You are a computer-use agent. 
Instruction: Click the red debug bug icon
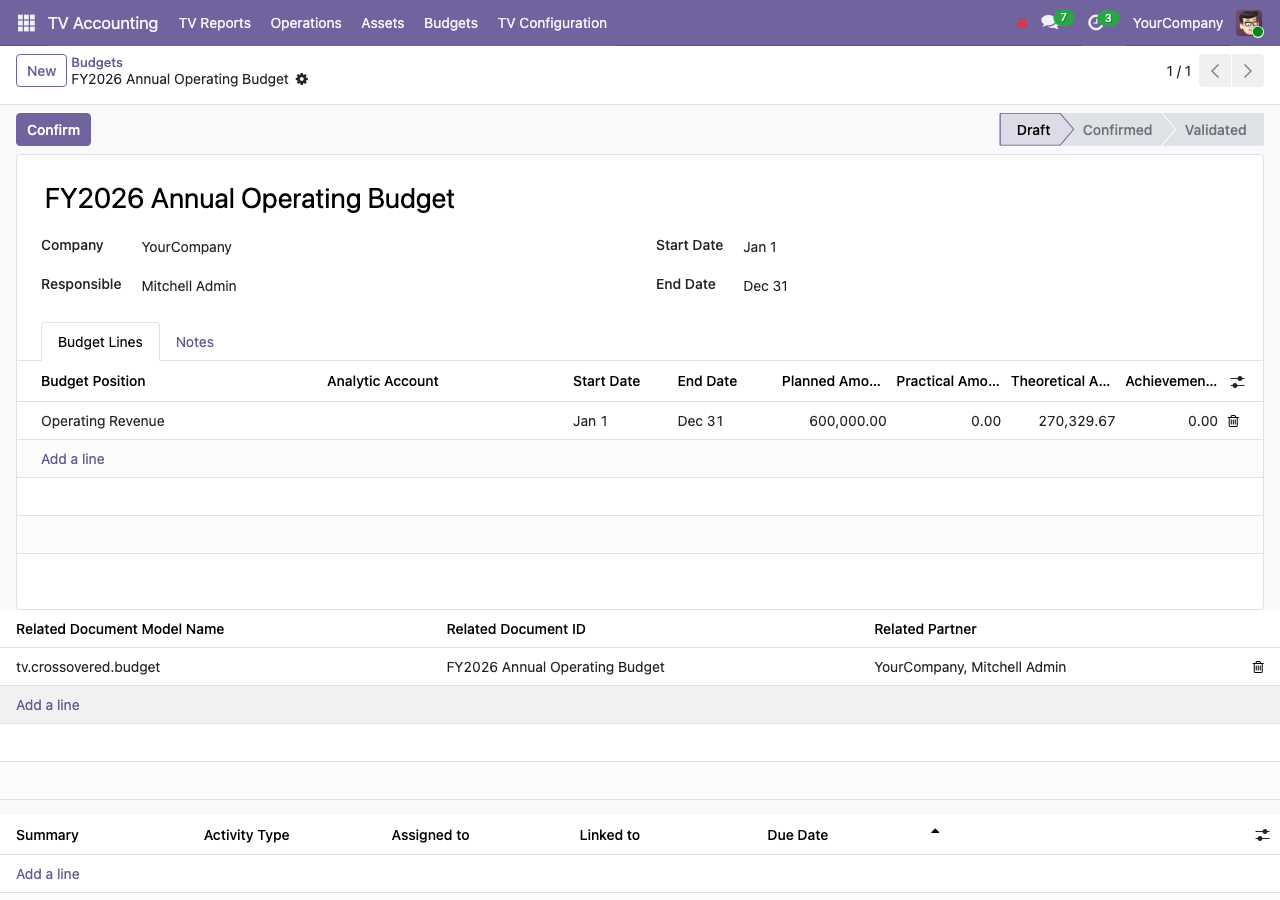tap(1022, 23)
